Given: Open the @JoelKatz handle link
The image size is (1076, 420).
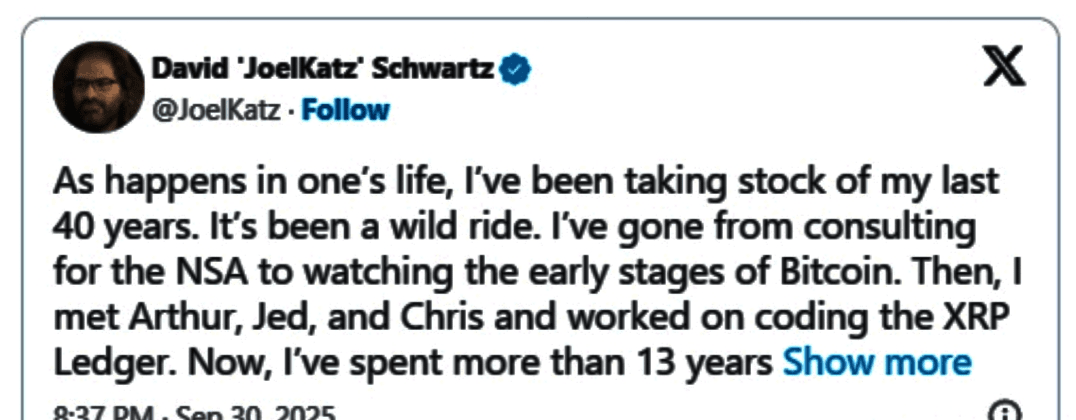Looking at the screenshot, I should (x=215, y=110).
